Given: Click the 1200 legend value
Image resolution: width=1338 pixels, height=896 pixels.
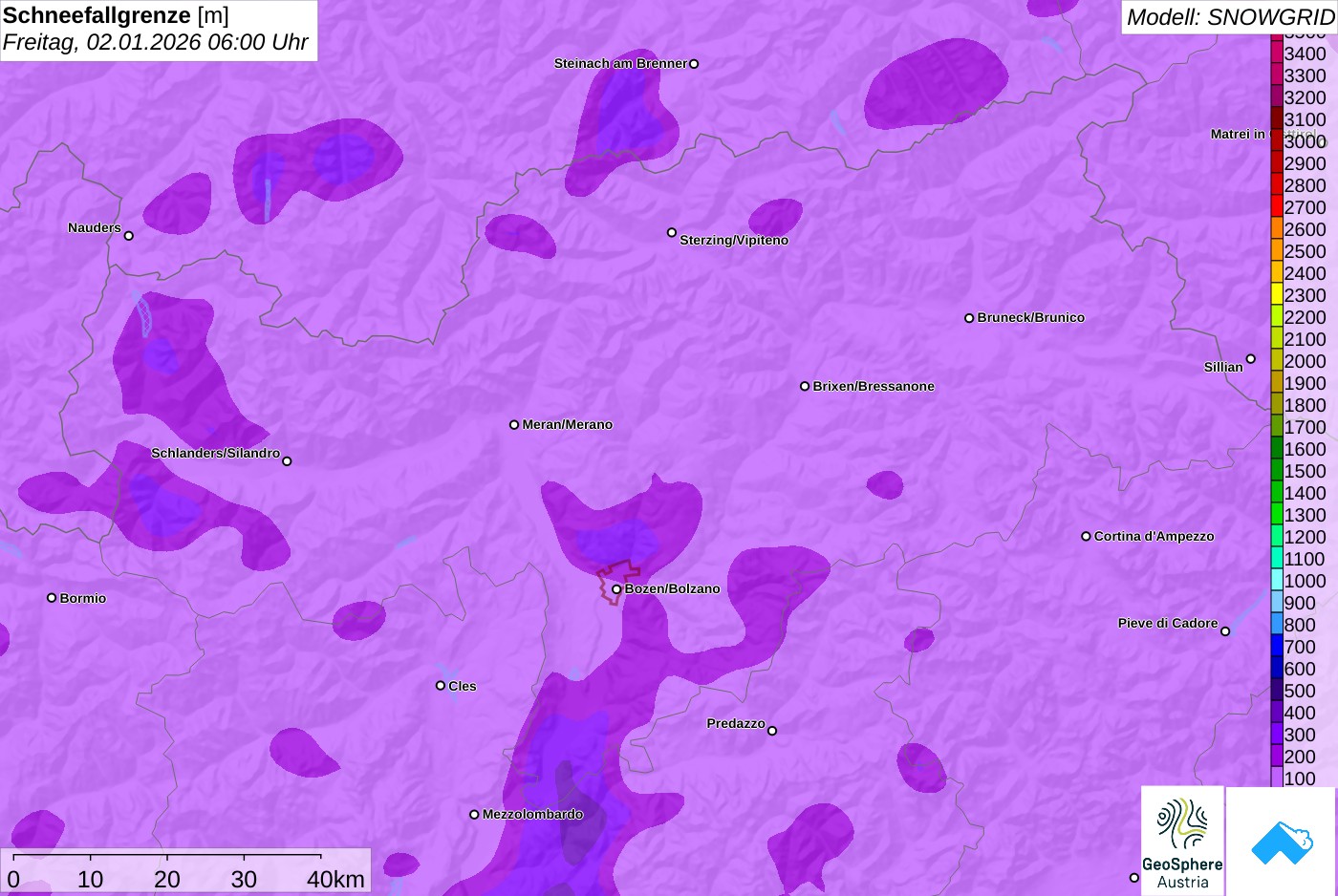Looking at the screenshot, I should [x=1306, y=537].
